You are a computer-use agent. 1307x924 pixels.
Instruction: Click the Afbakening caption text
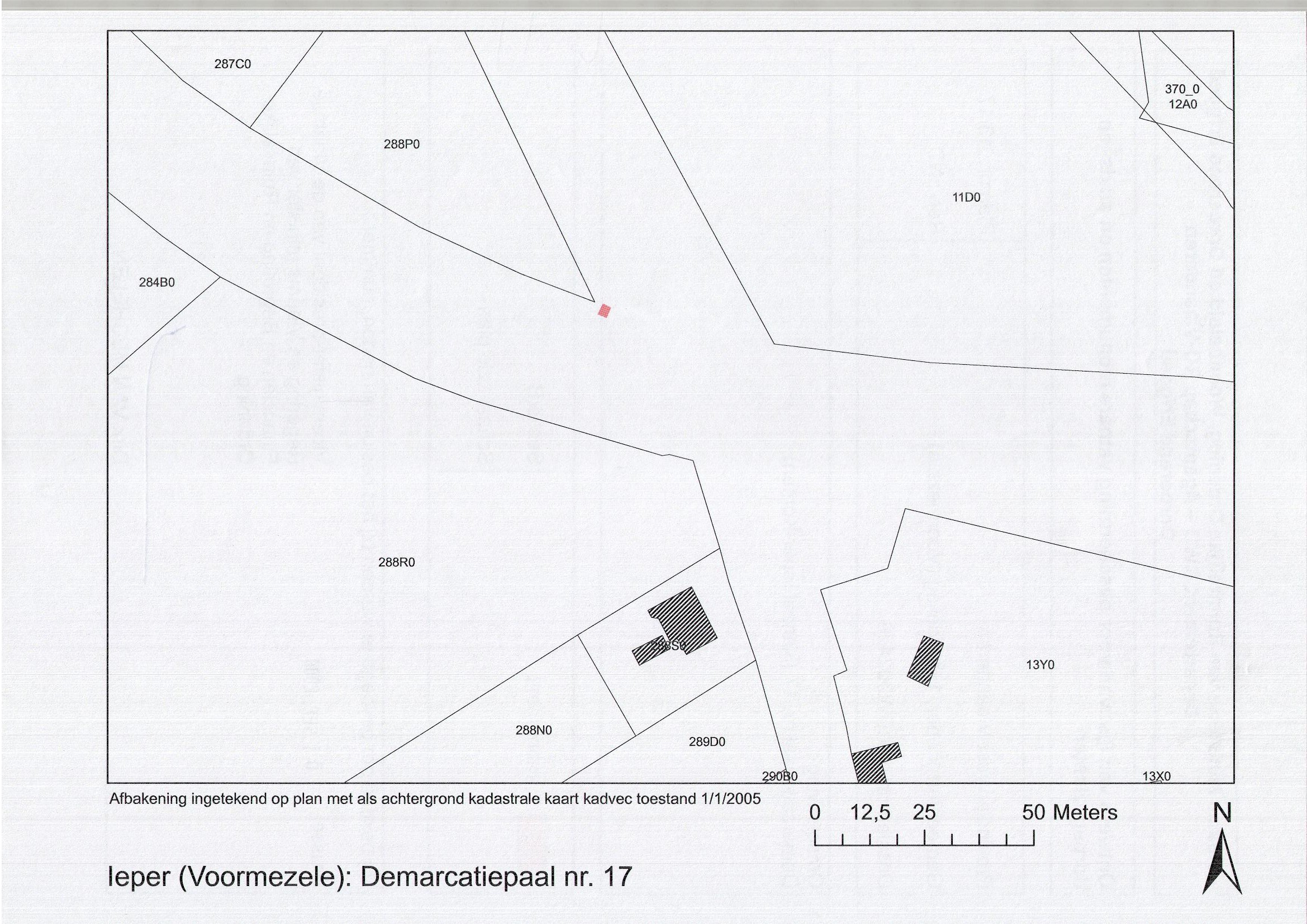point(434,799)
